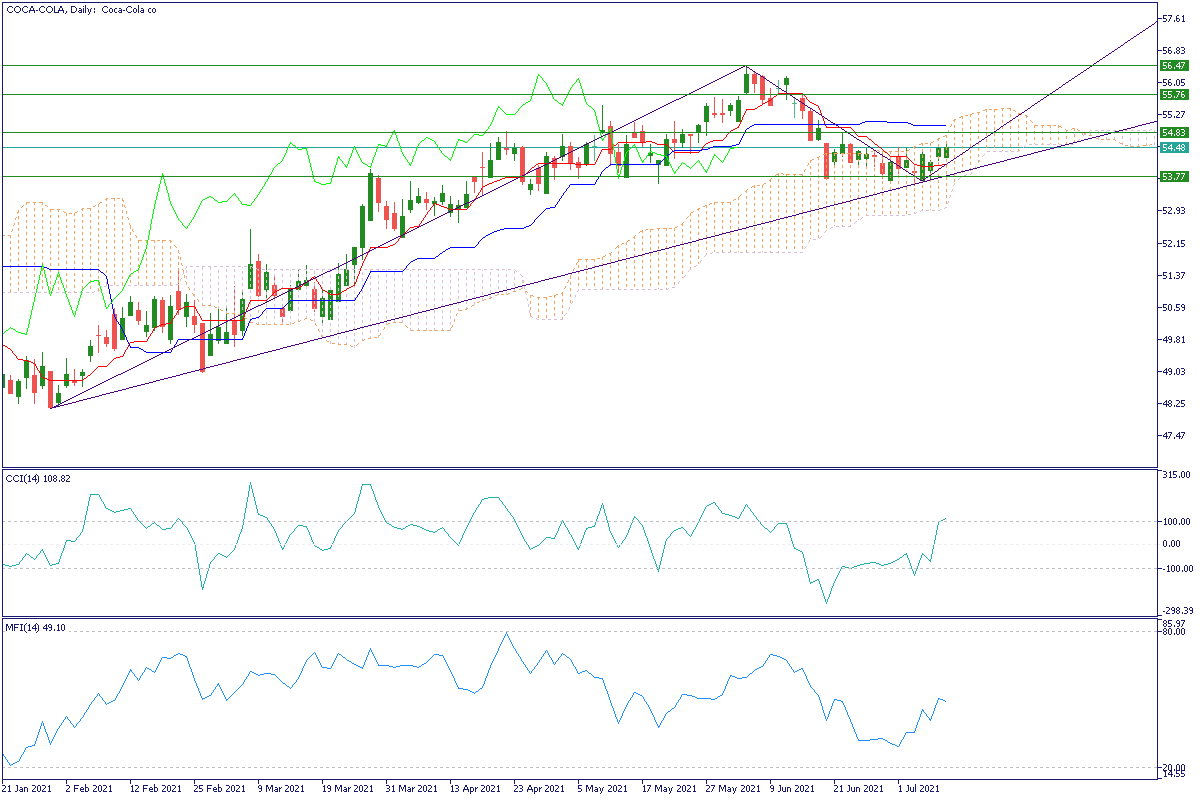The width and height of the screenshot is (1200, 800).
Task: Select the 56.47 resistance price label
Action: [1172, 65]
